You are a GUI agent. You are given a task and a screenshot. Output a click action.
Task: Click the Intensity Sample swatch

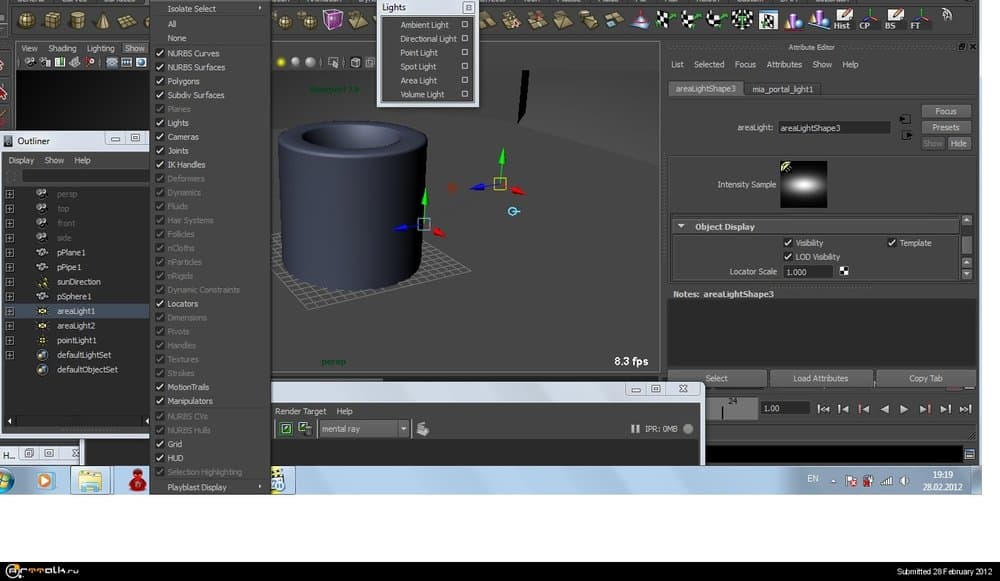pos(803,184)
